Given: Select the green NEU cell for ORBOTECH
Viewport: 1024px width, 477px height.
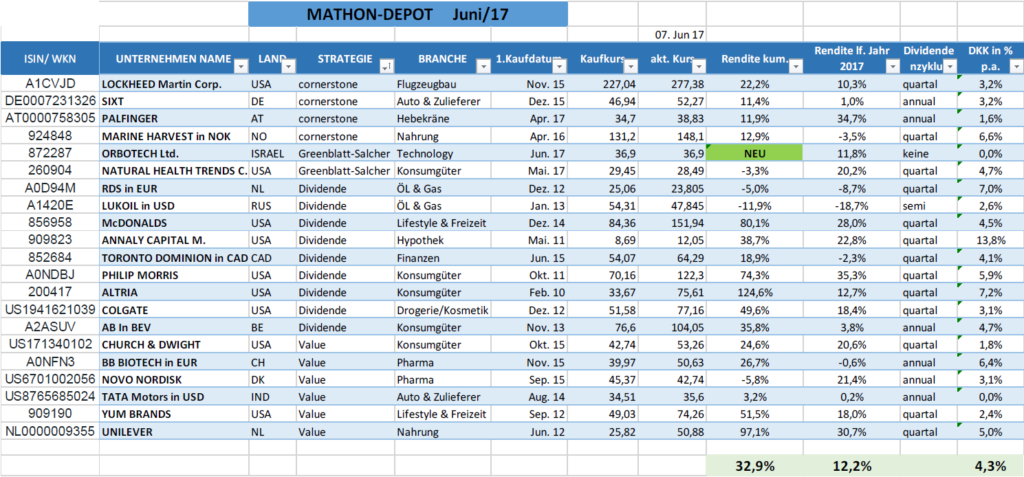Looking at the screenshot, I should coord(754,153).
